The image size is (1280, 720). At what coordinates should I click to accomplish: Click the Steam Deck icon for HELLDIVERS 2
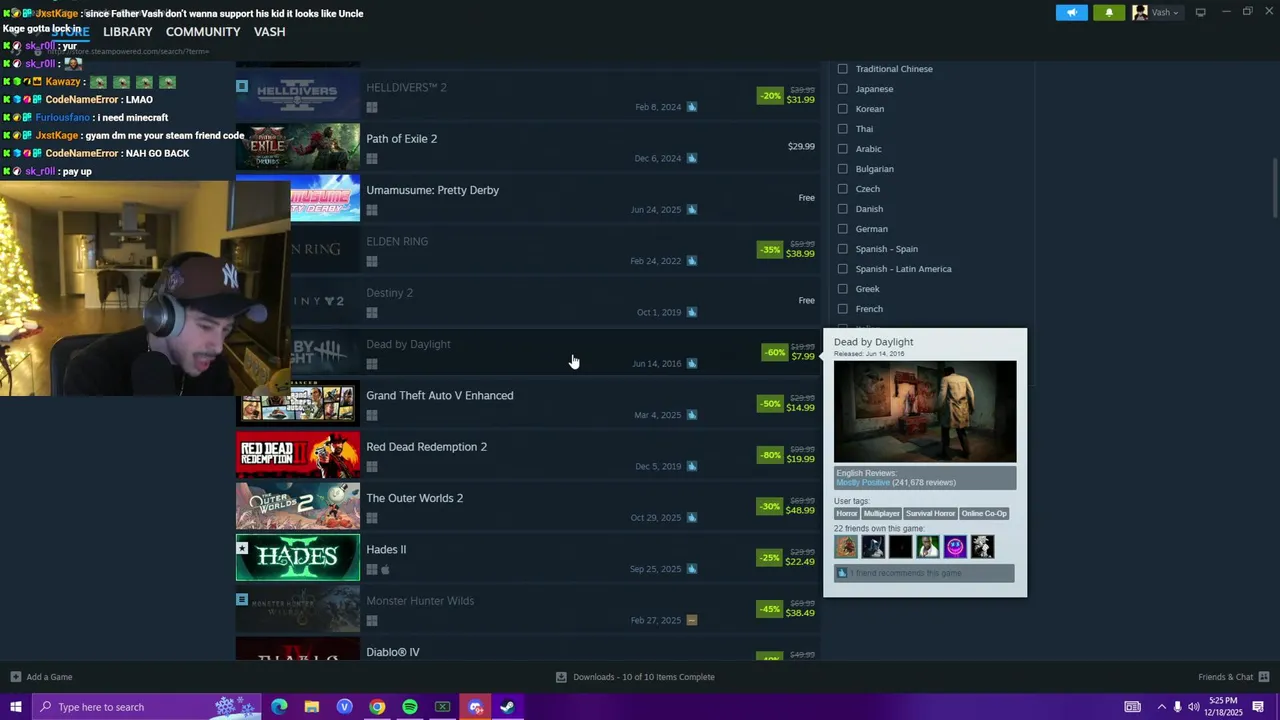(691, 107)
